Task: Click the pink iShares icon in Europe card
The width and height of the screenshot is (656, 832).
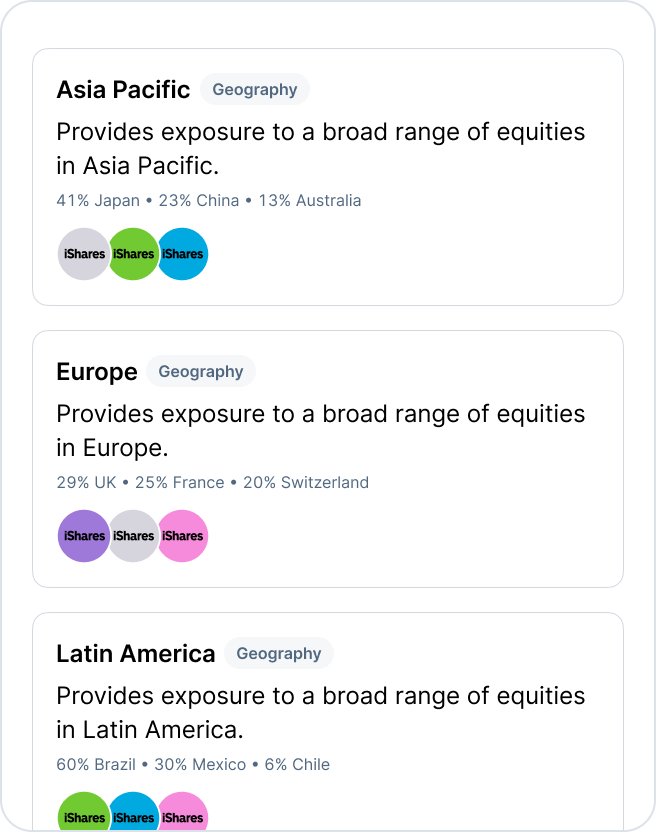Action: point(184,536)
